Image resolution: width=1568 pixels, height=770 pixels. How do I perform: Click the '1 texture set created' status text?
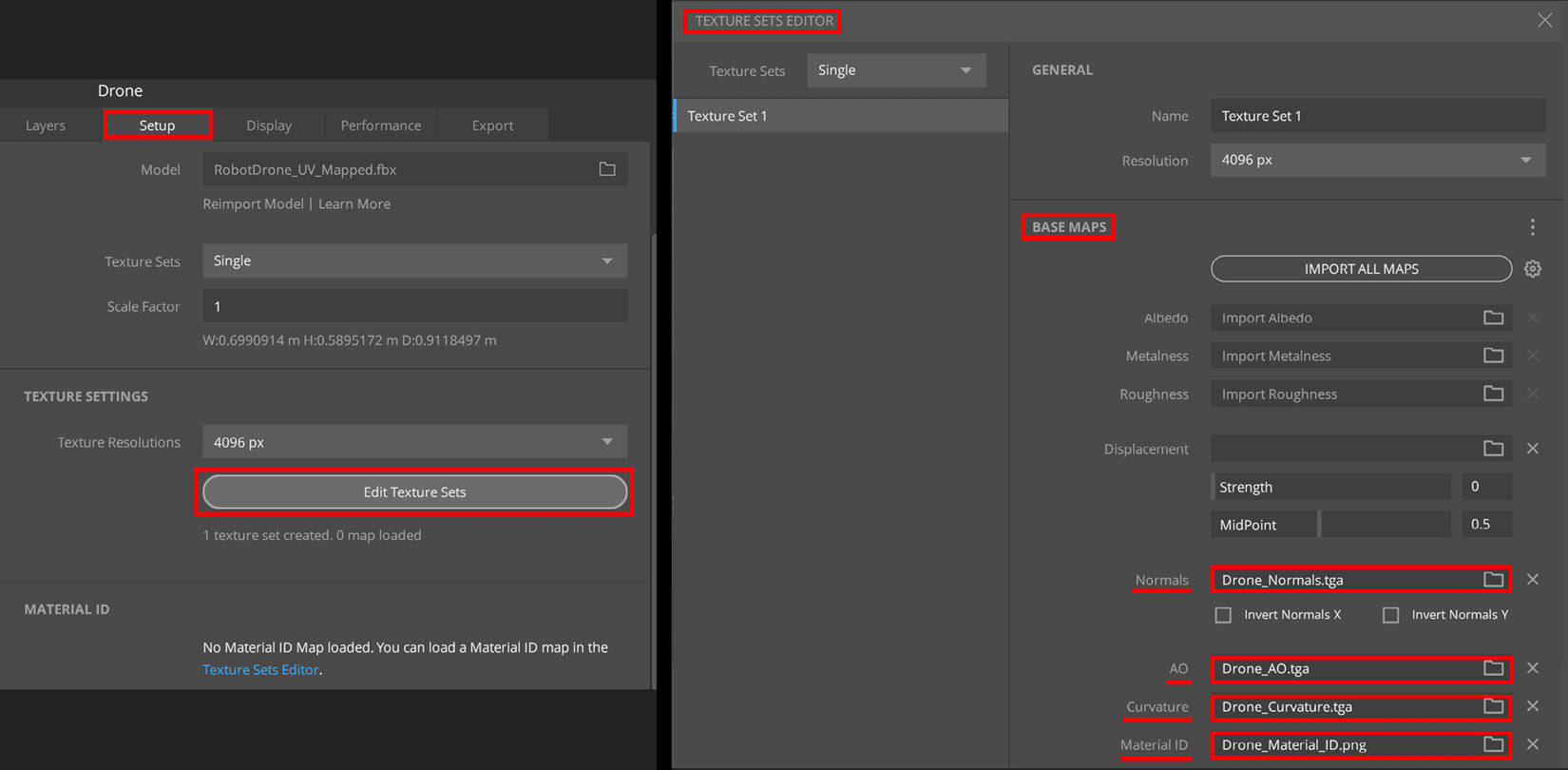[x=312, y=535]
